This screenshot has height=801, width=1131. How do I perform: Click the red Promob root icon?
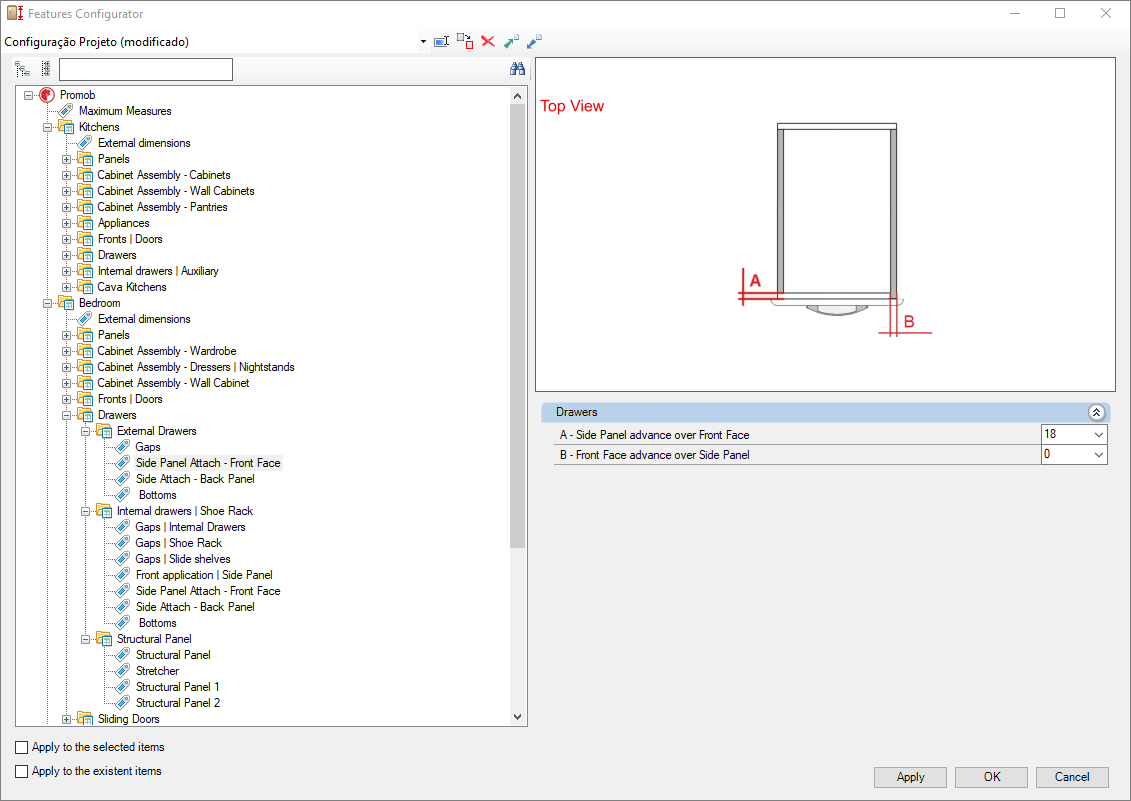(x=48, y=95)
